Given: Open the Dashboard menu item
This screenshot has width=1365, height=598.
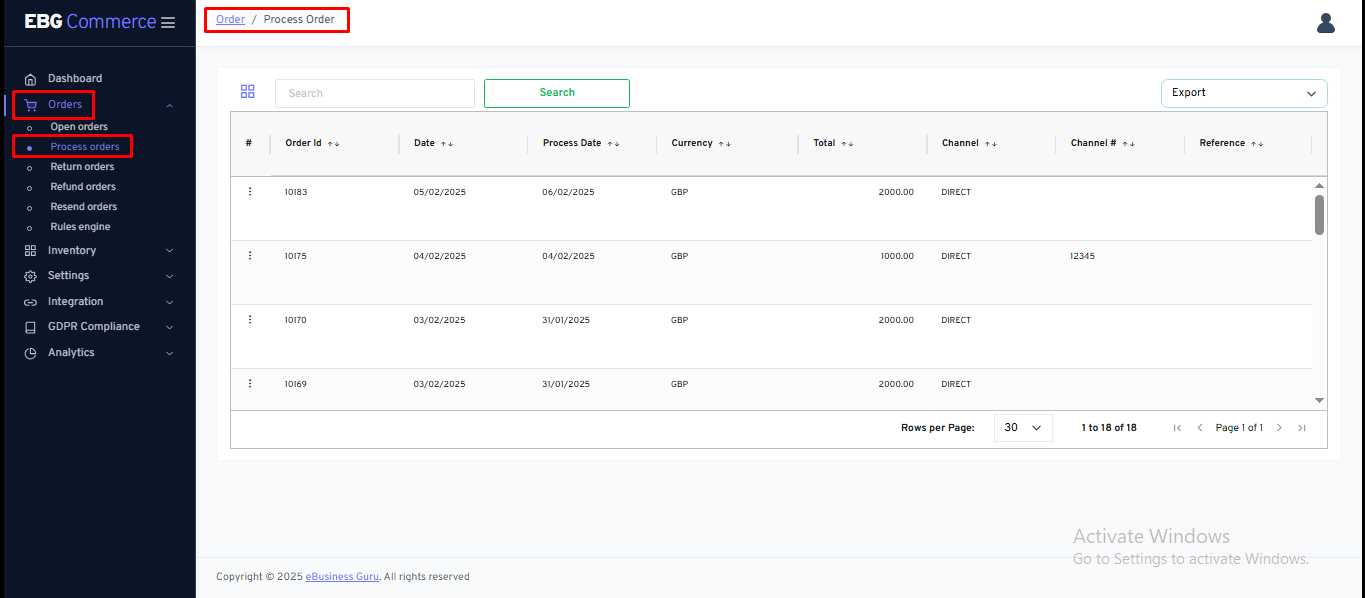Looking at the screenshot, I should point(75,79).
